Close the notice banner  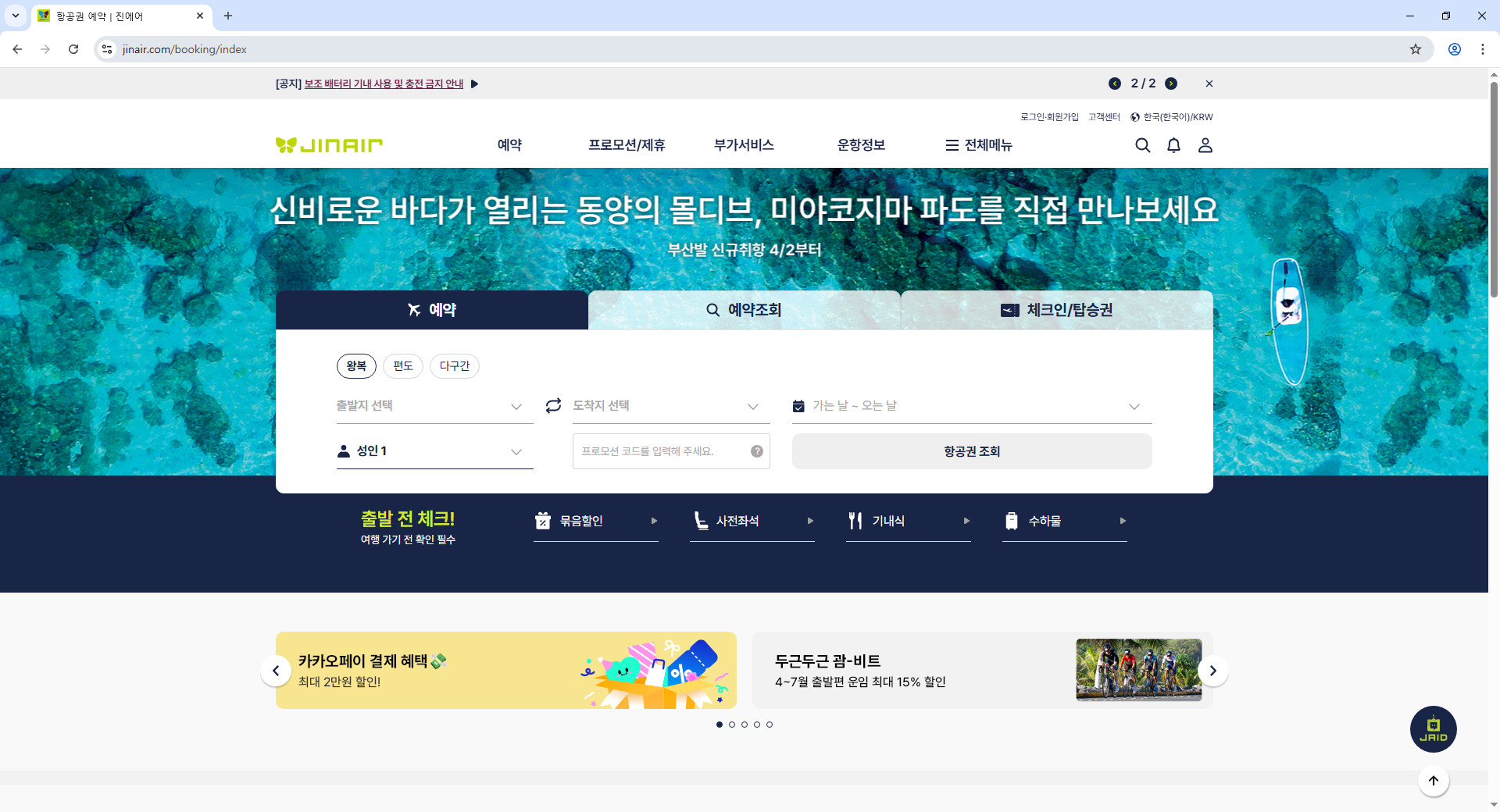coord(1209,84)
